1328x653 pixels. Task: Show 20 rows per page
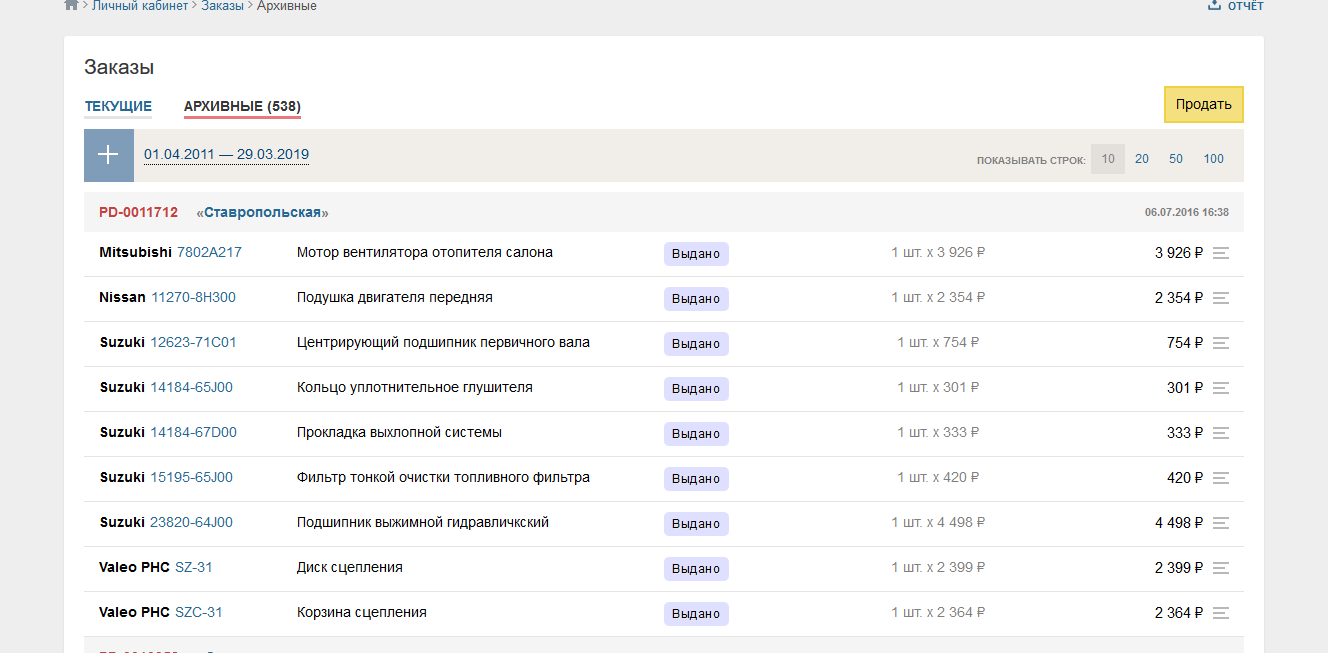1142,159
